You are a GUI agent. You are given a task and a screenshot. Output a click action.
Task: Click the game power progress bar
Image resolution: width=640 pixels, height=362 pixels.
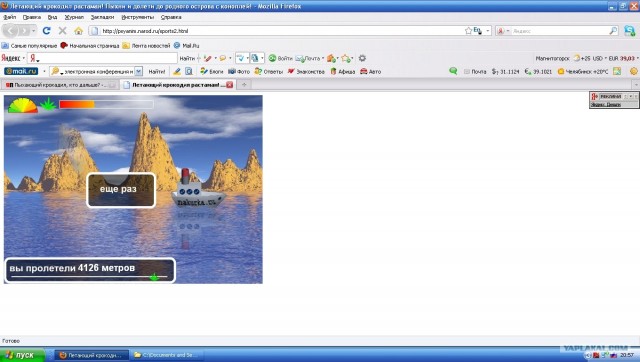point(106,104)
